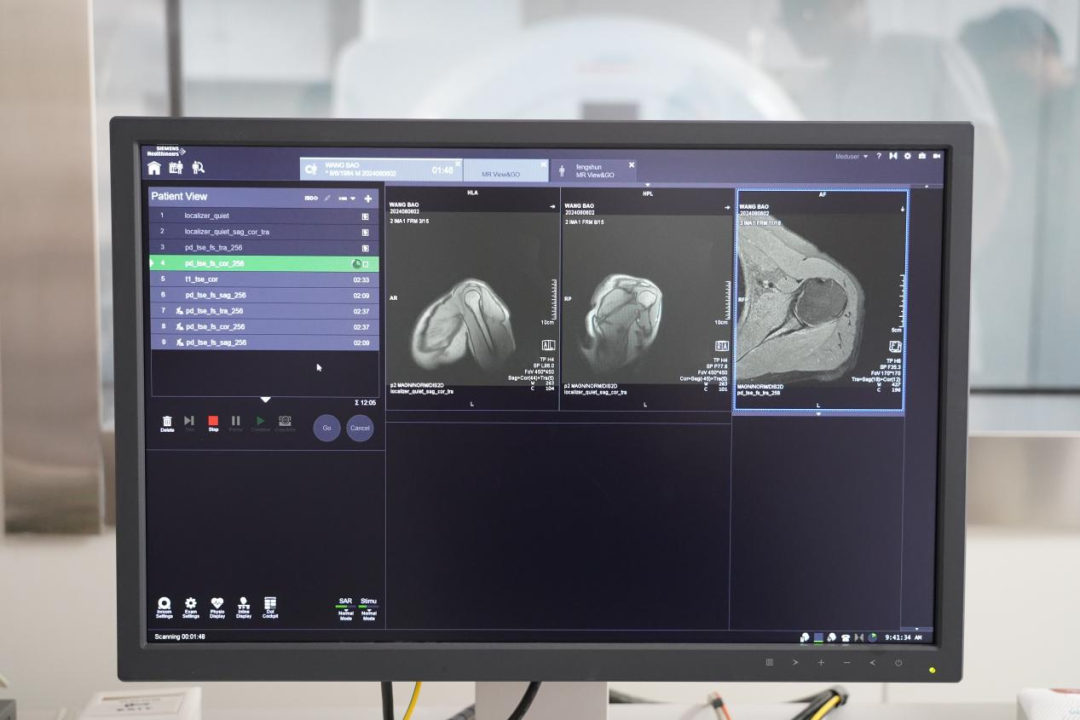Select the HPL localizer image segment
Screen dimensions: 1080x720
coord(646,299)
